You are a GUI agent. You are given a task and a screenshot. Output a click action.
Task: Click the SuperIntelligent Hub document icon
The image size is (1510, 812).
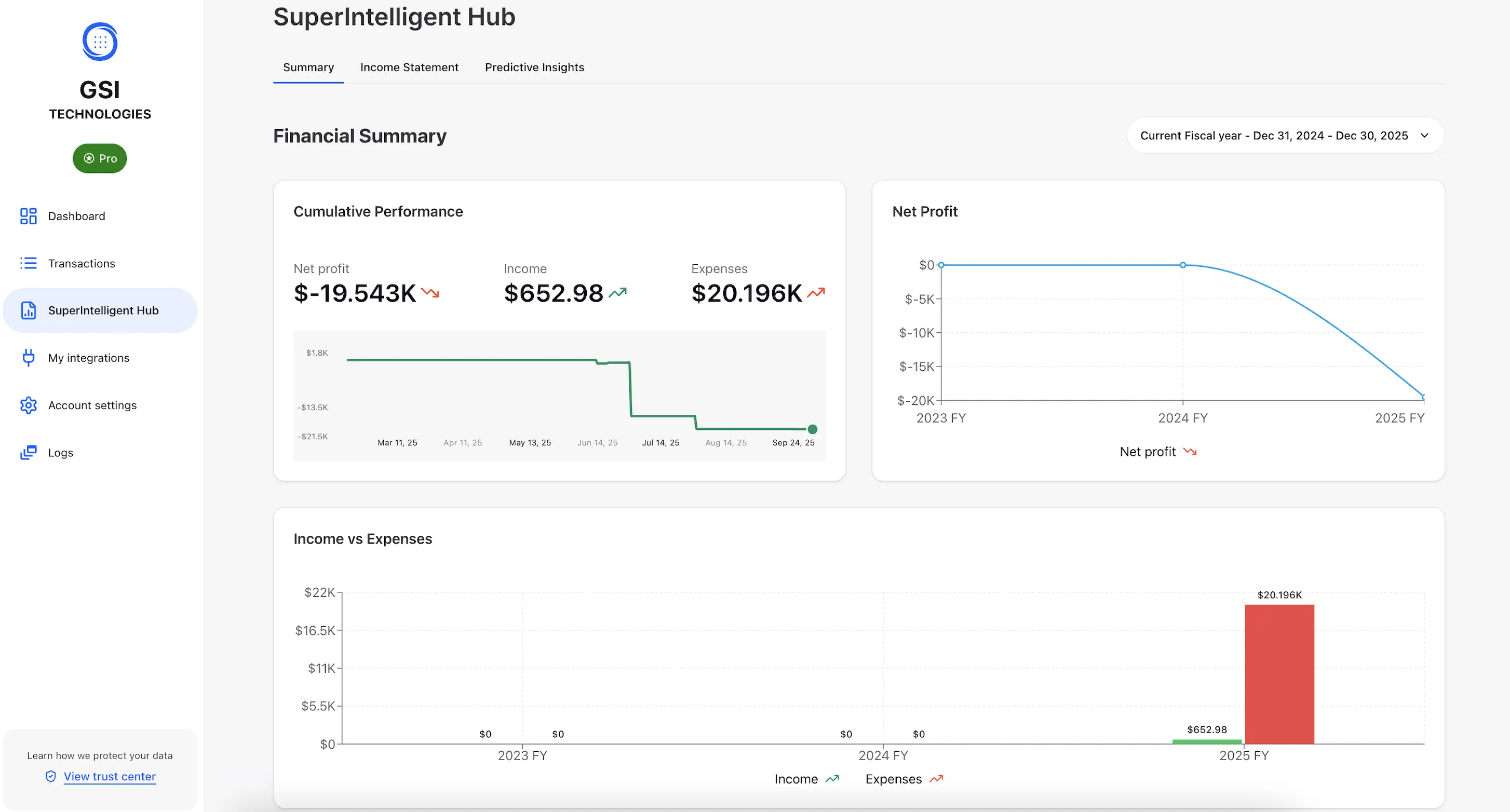click(x=28, y=310)
